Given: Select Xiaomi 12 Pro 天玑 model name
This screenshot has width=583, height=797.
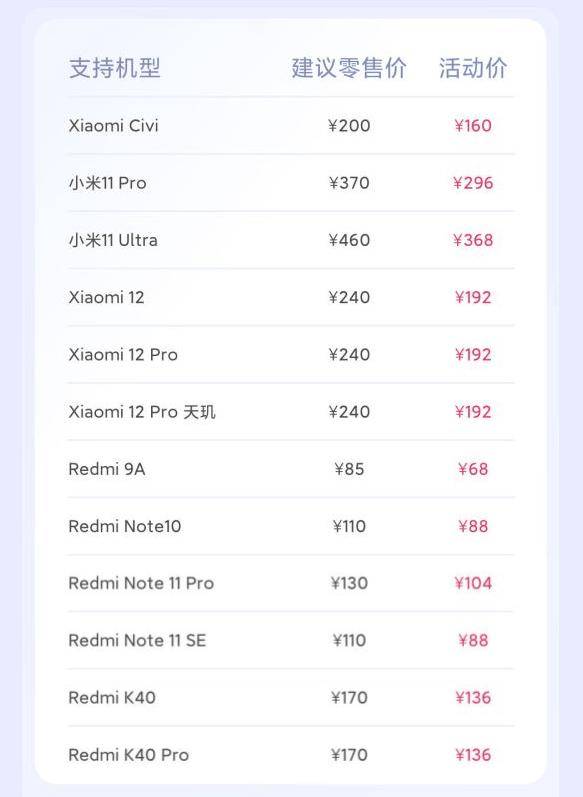Looking at the screenshot, I should (142, 412).
